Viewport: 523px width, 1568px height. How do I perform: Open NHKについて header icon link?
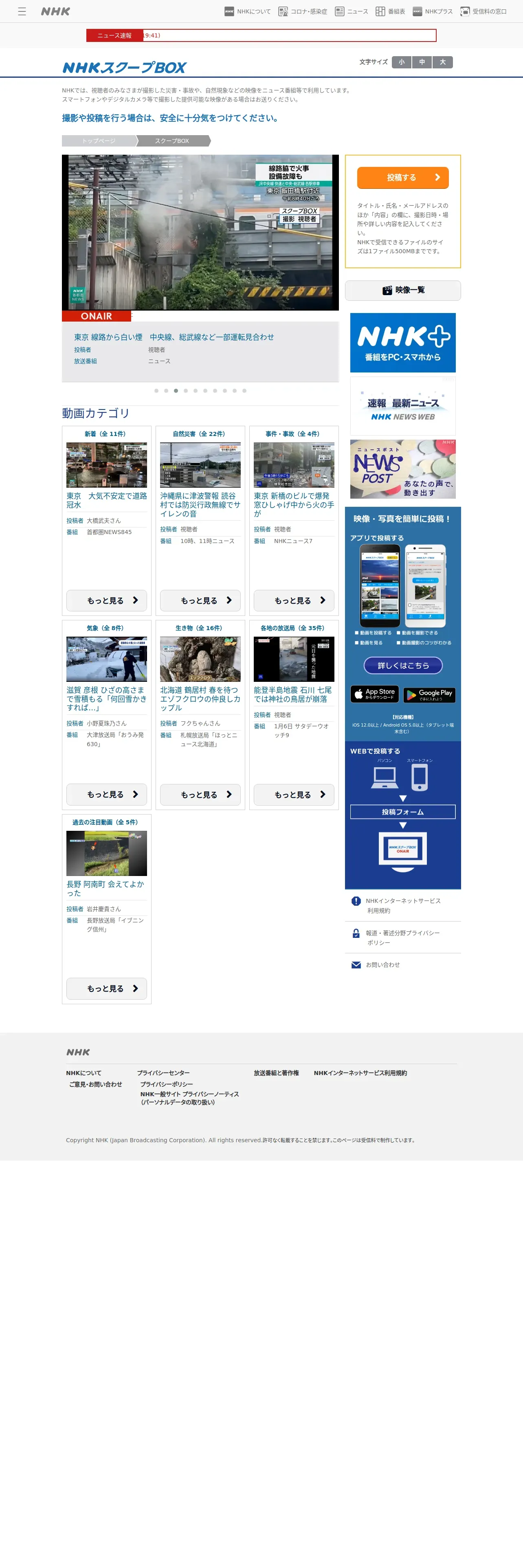pyautogui.click(x=247, y=11)
